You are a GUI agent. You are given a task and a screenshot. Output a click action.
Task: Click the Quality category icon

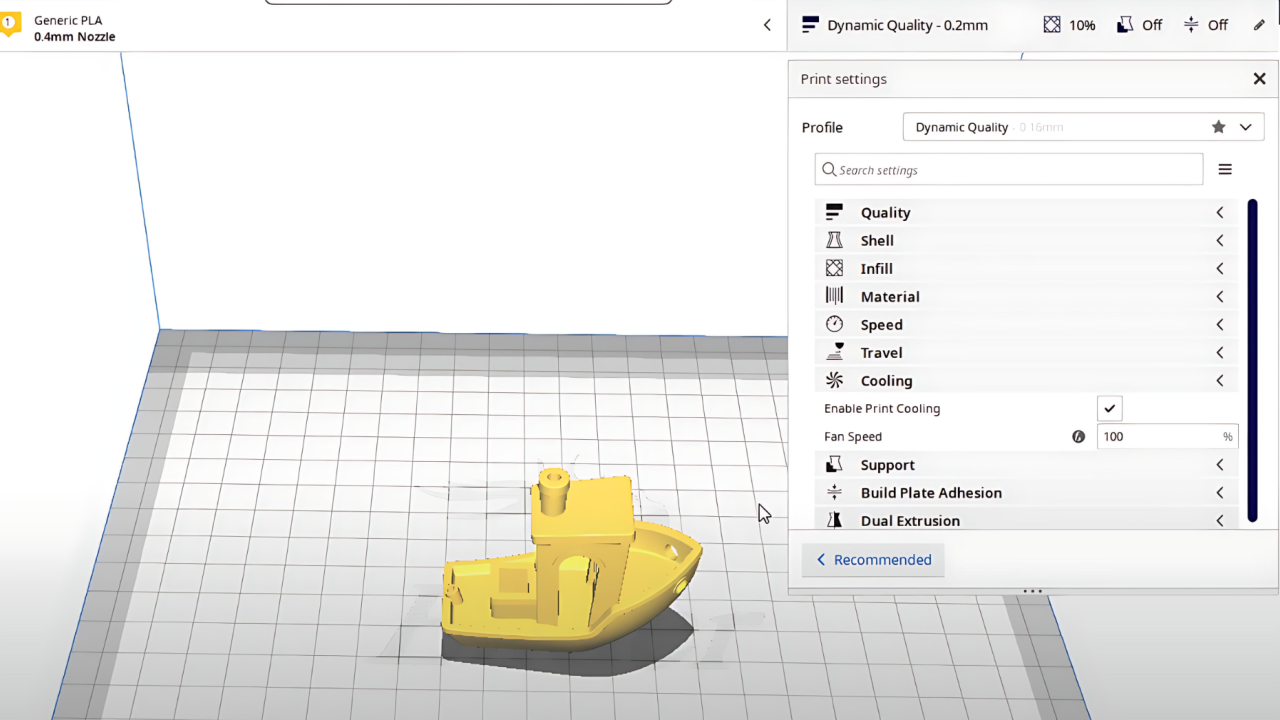click(834, 212)
